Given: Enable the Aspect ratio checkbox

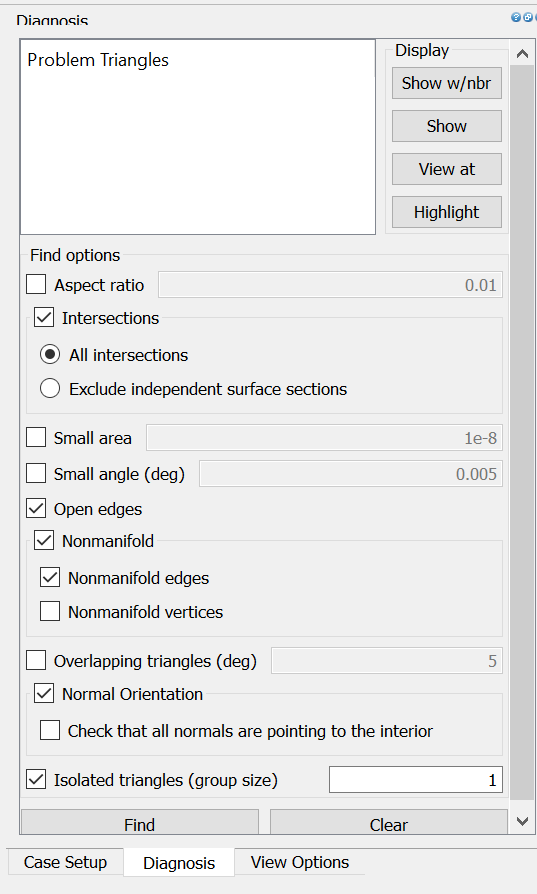Looking at the screenshot, I should point(36,284).
